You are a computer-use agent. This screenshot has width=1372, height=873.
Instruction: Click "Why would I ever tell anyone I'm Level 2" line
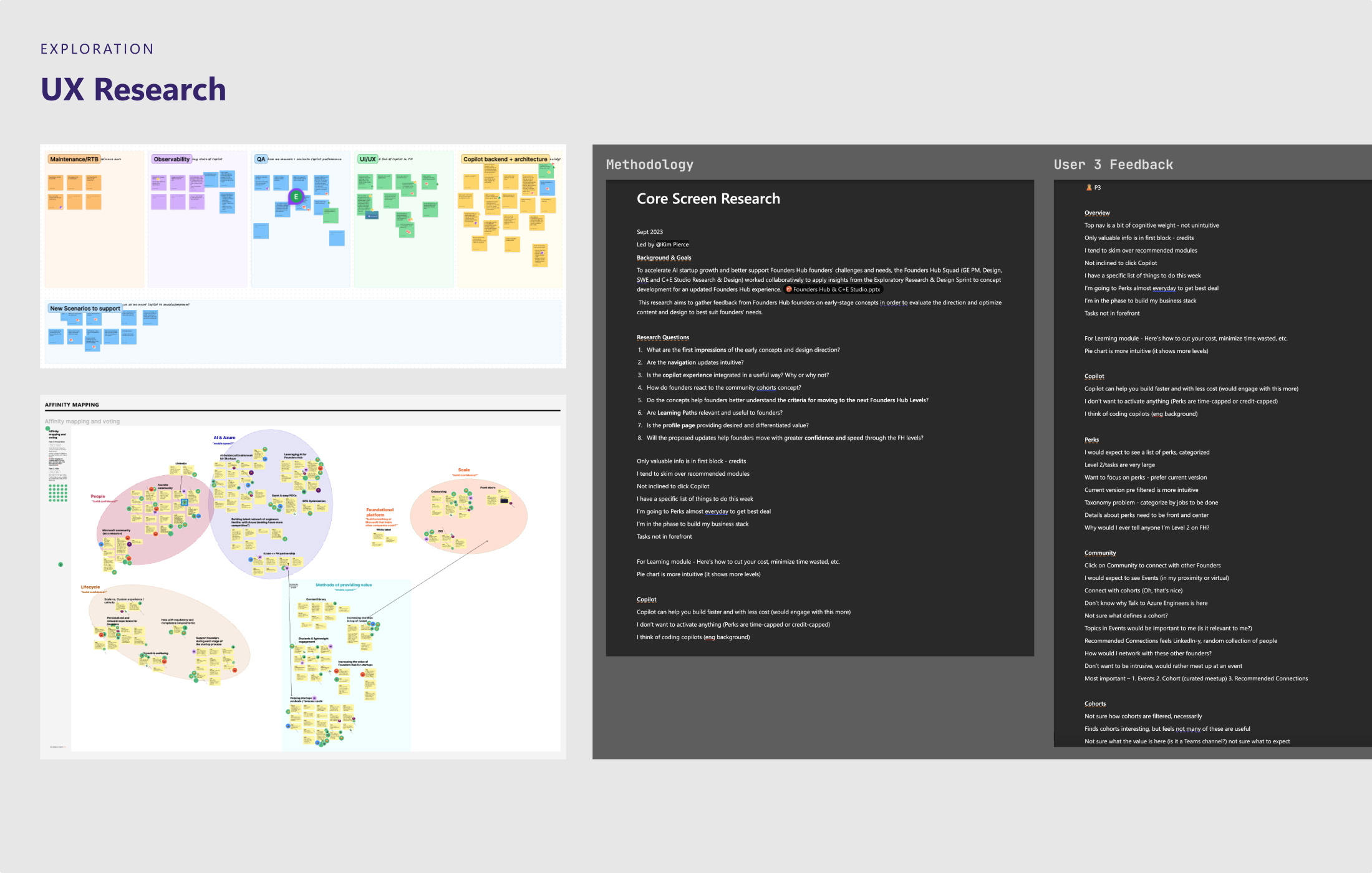coord(1147,528)
